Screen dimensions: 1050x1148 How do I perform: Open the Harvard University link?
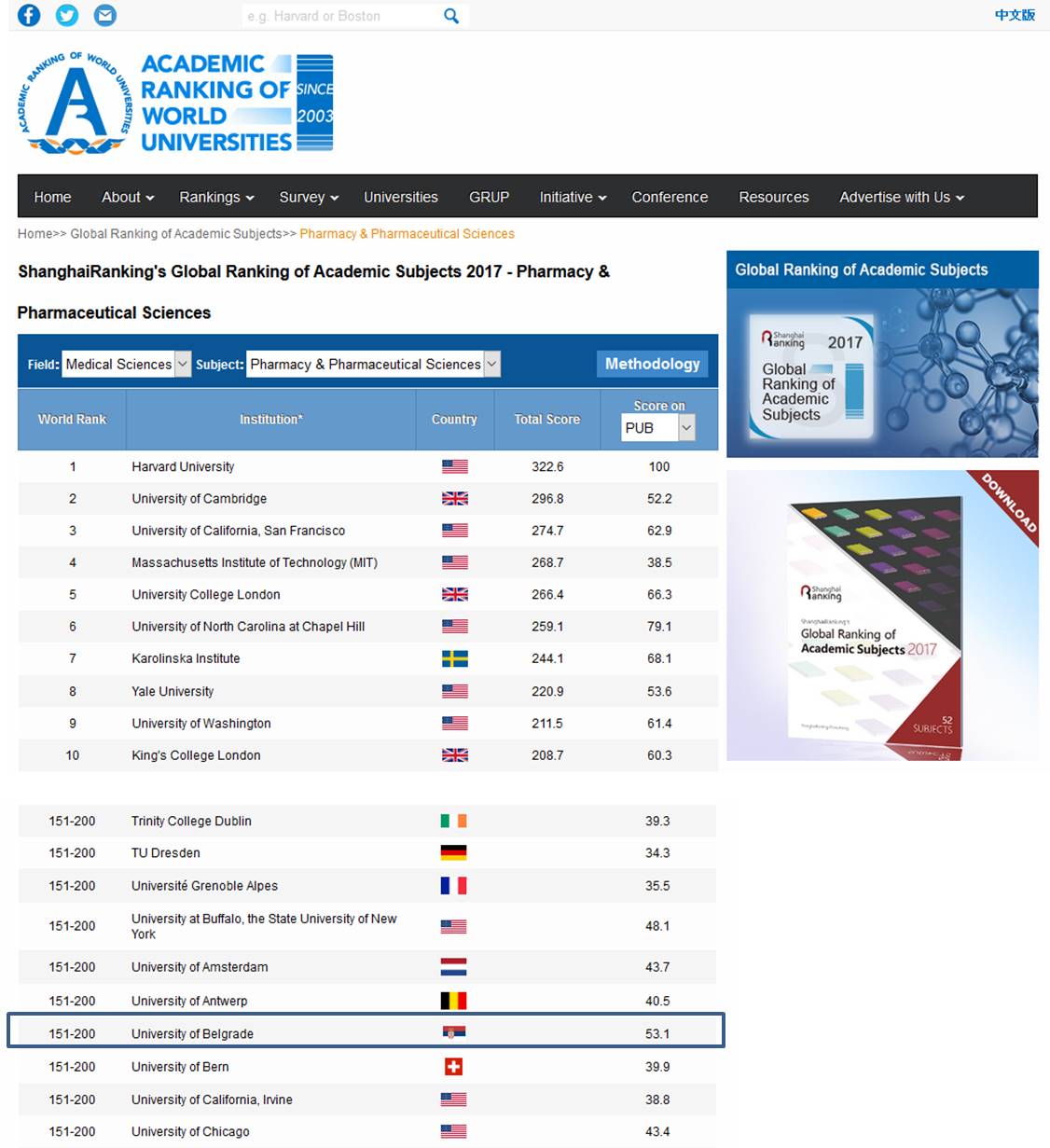click(183, 466)
